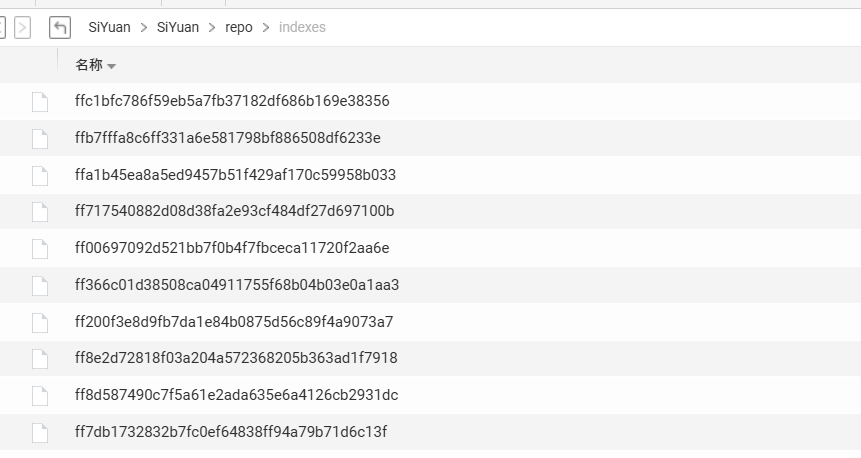Click file icon of ffb7fffa8c6ff331a6e581798bf886508df6233e
This screenshot has height=458, width=861.
40,138
